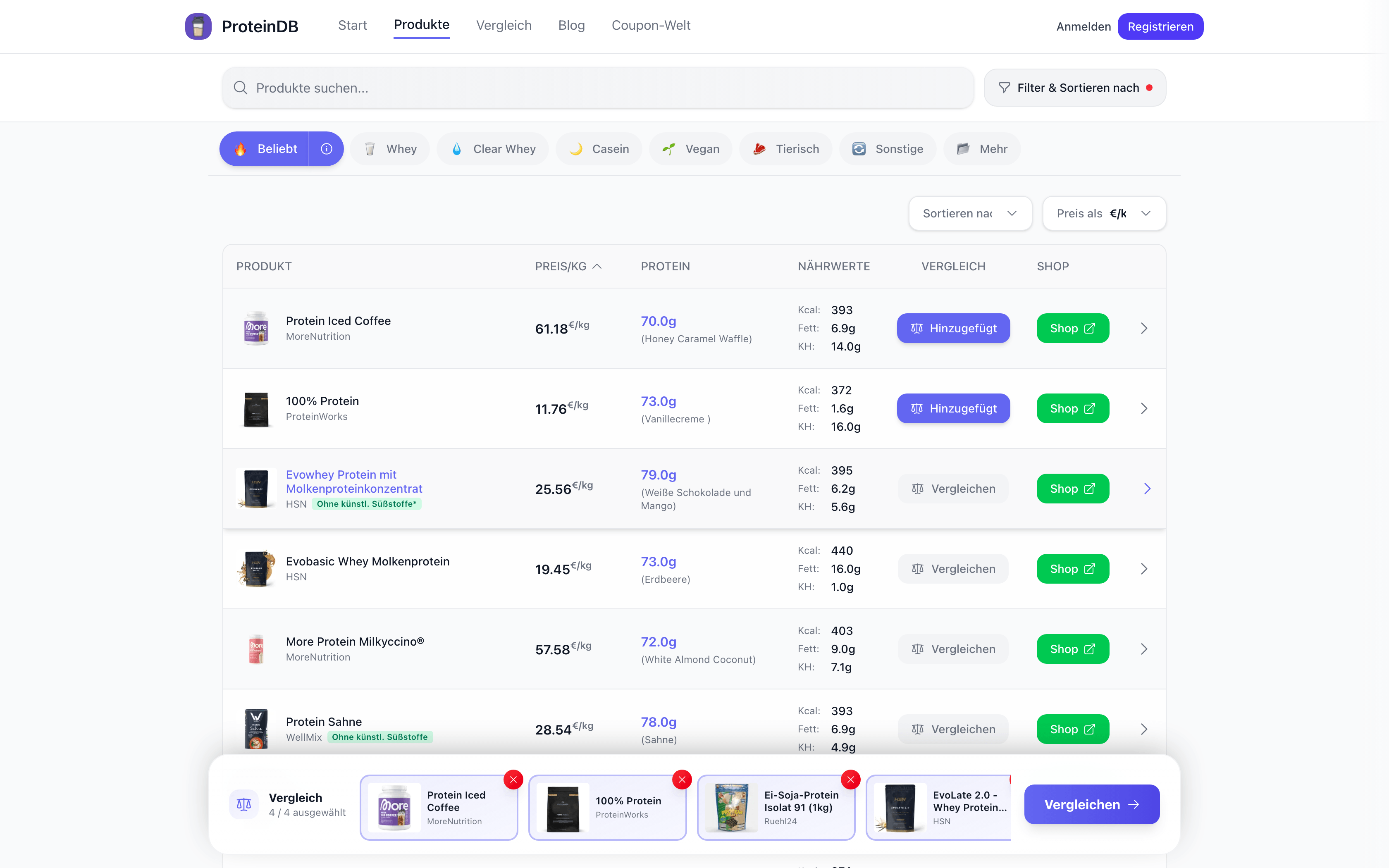Open the Blog nav item

572,25
